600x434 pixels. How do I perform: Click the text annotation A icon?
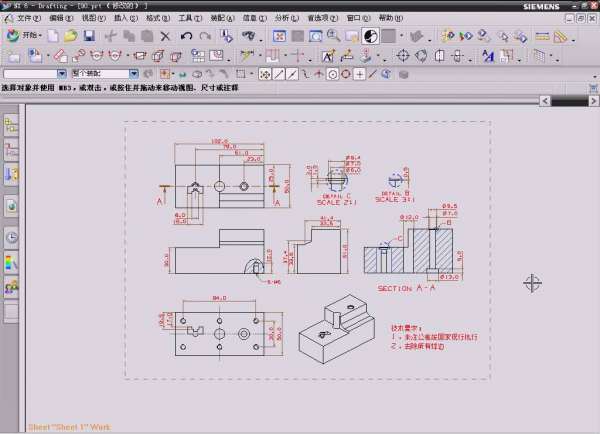(x=487, y=55)
